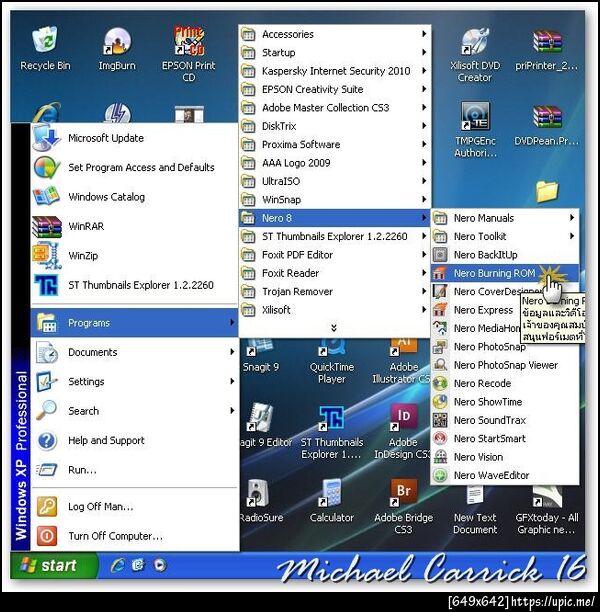Image resolution: width=600 pixels, height=612 pixels.
Task: Click the WinZip icon in Start menu
Action: pos(47,256)
